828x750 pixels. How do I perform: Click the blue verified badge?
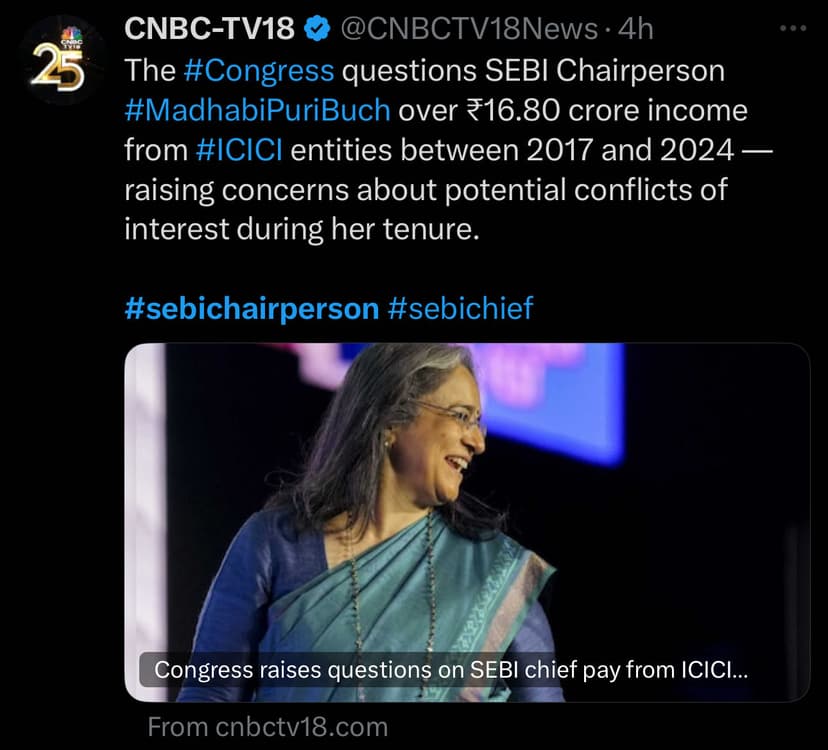pos(317,29)
